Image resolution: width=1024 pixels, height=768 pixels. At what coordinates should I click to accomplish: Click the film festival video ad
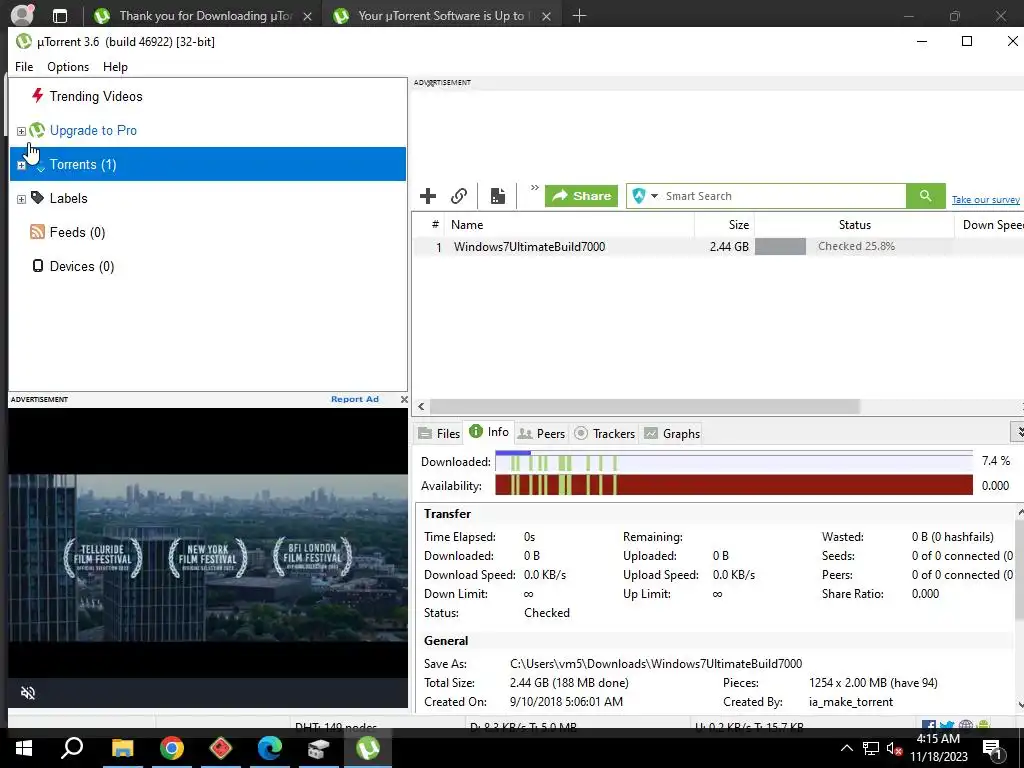pos(208,558)
